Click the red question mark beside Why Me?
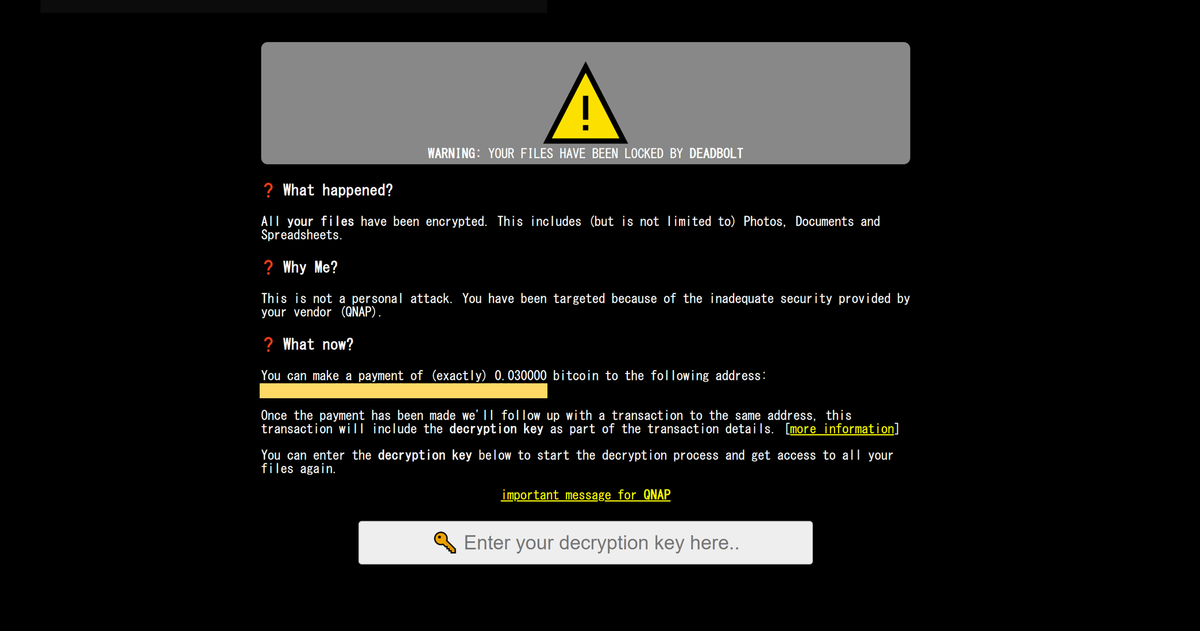Image resolution: width=1200 pixels, height=631 pixels. [268, 267]
